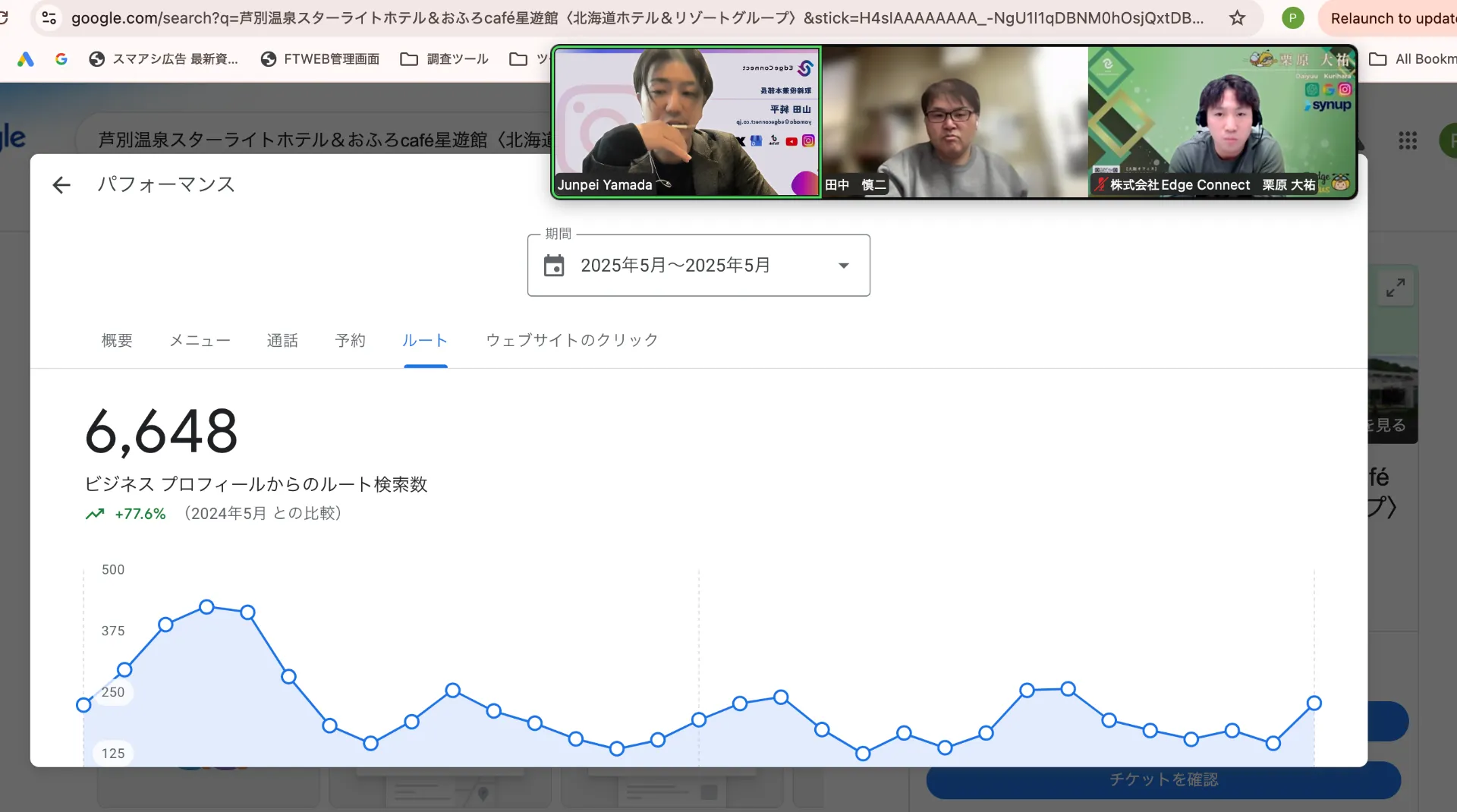The image size is (1457, 812).
Task: Open the メニュー tab
Action: click(x=200, y=341)
